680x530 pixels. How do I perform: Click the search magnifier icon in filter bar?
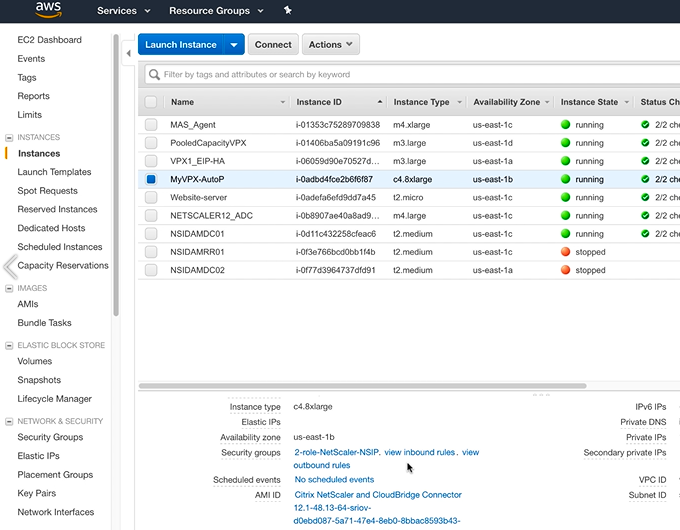pos(153,74)
